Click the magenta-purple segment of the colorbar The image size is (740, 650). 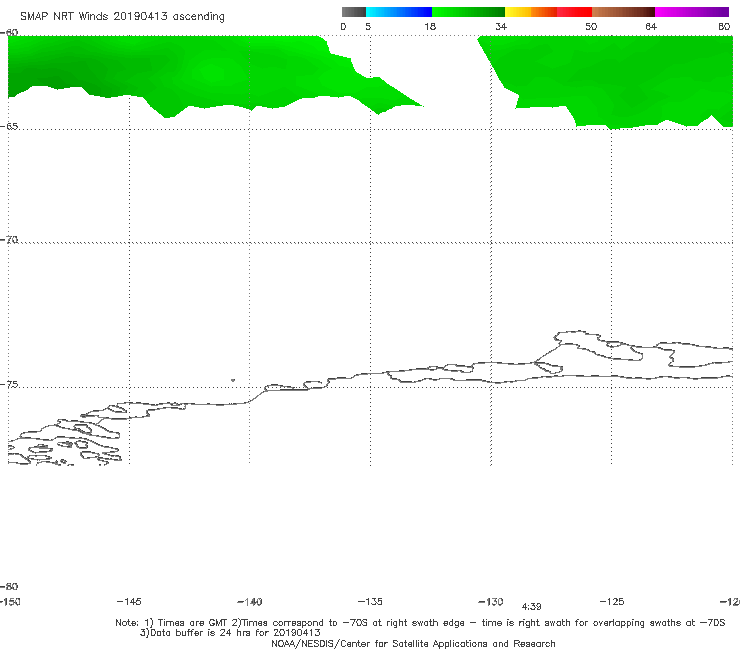692,12
